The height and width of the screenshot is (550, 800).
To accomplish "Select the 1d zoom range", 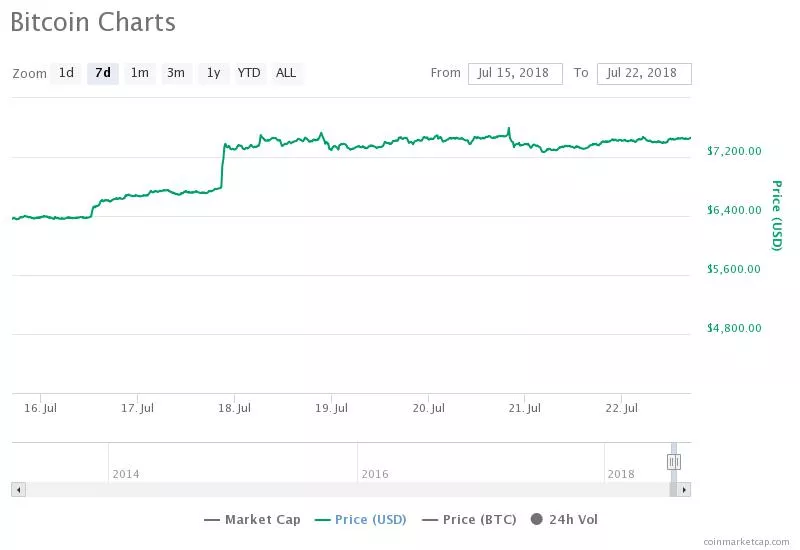I will [x=66, y=73].
